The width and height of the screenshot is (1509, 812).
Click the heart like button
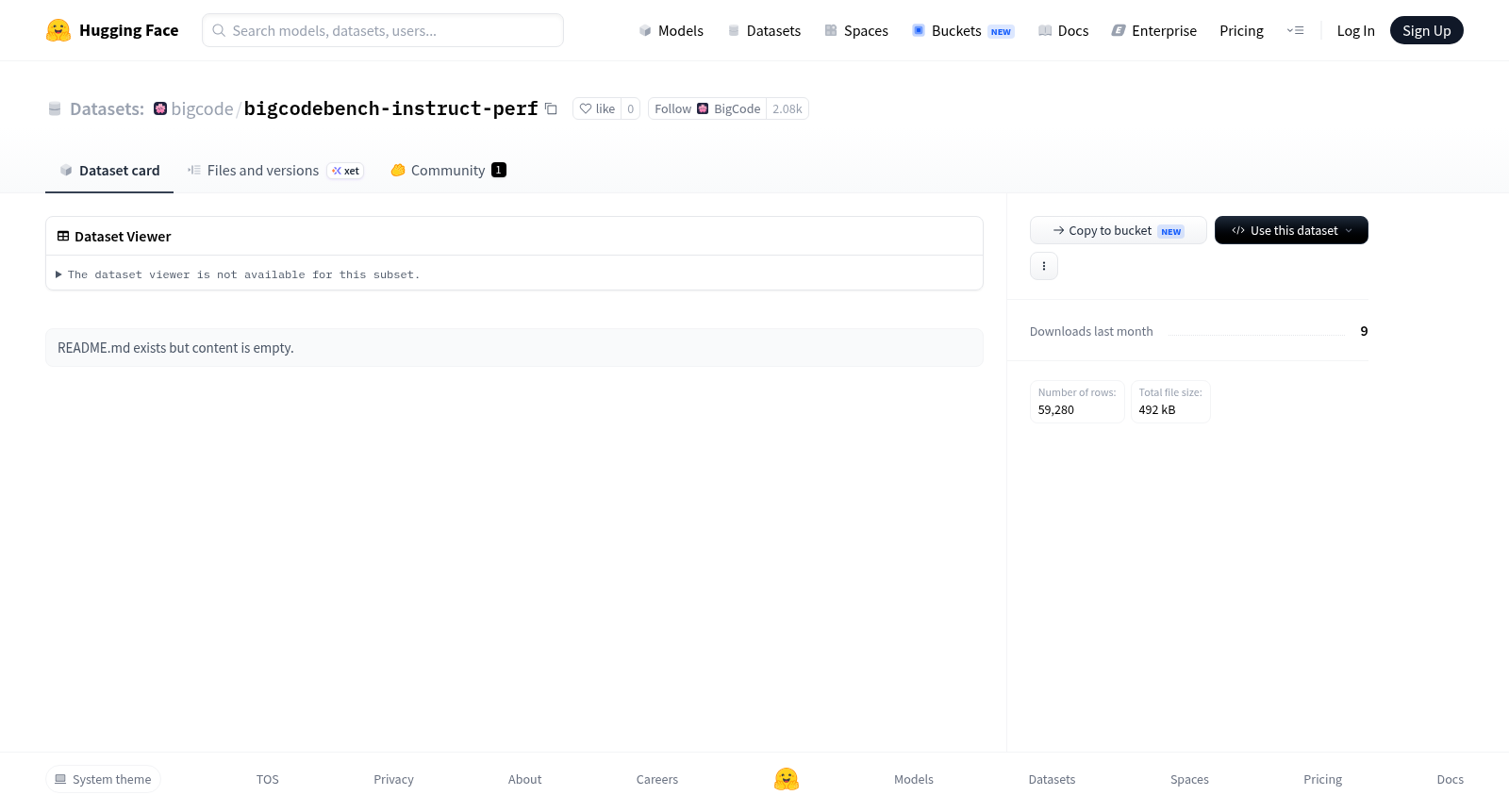click(597, 108)
